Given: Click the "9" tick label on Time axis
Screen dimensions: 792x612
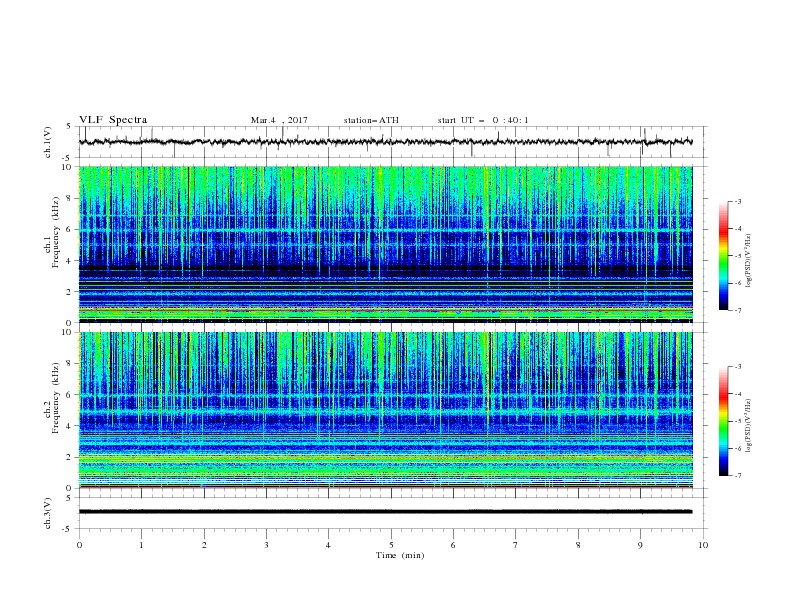Looking at the screenshot, I should 640,545.
